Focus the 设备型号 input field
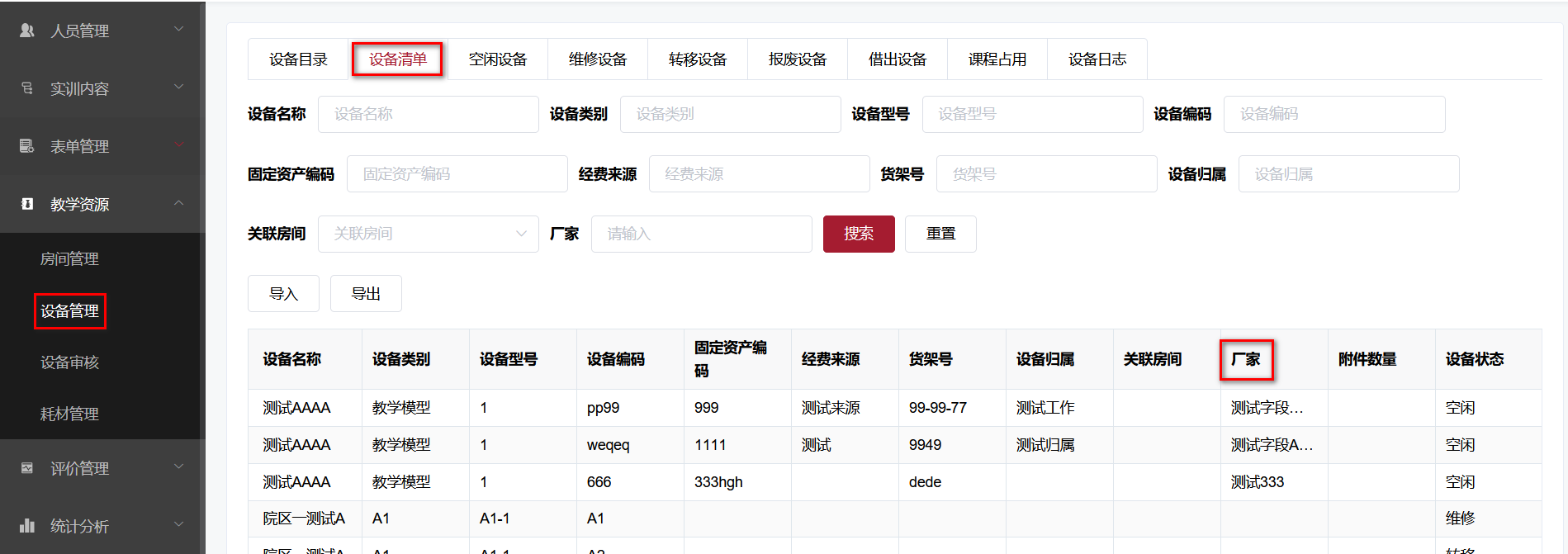 click(1032, 114)
